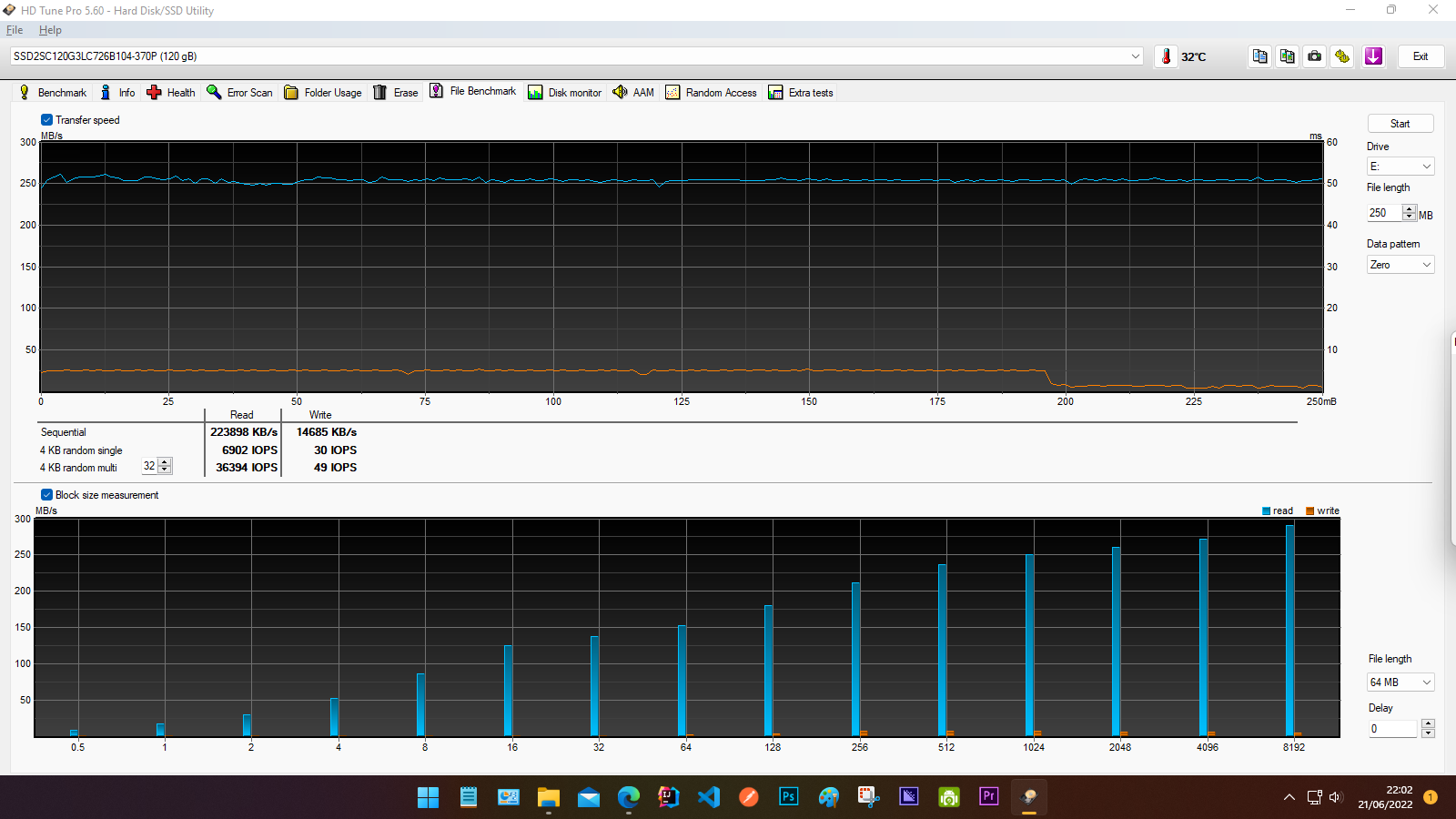The image size is (1456, 819).
Task: Click the File length 250 MB field
Action: click(1384, 213)
